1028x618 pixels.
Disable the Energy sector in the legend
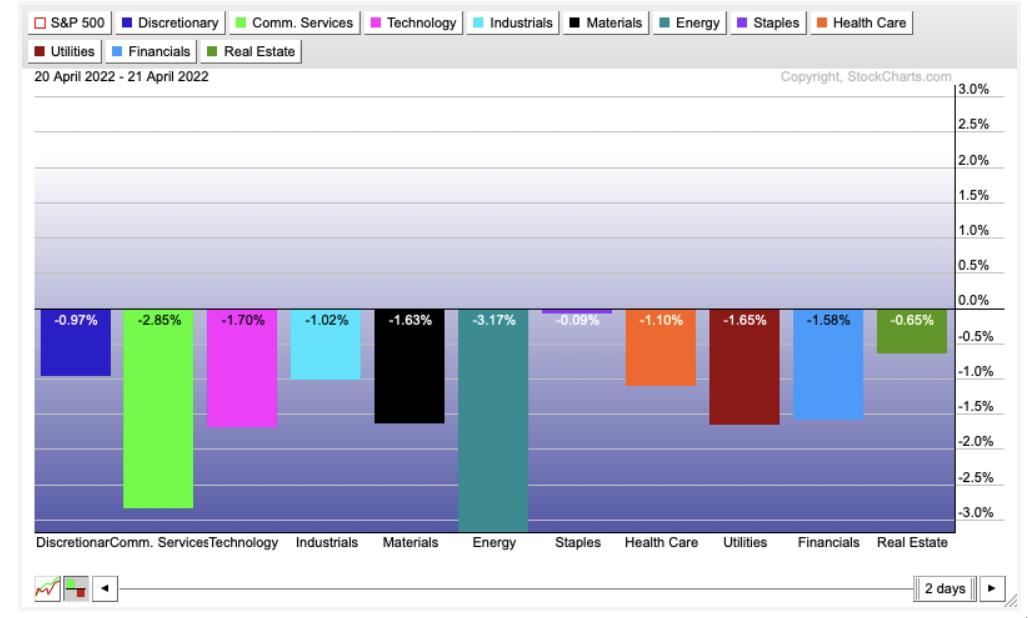tap(698, 22)
